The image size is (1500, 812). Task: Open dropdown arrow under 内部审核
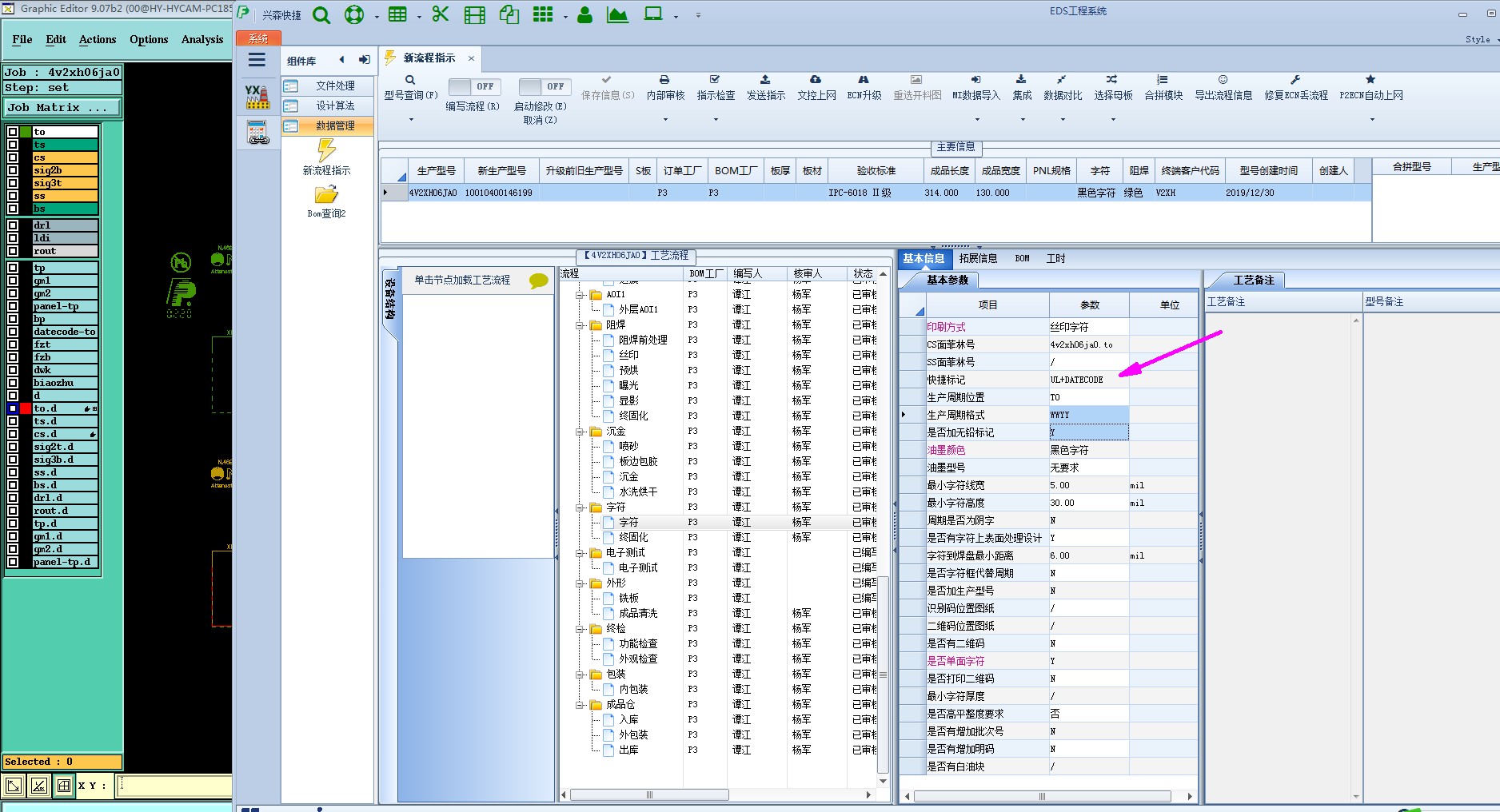point(665,120)
